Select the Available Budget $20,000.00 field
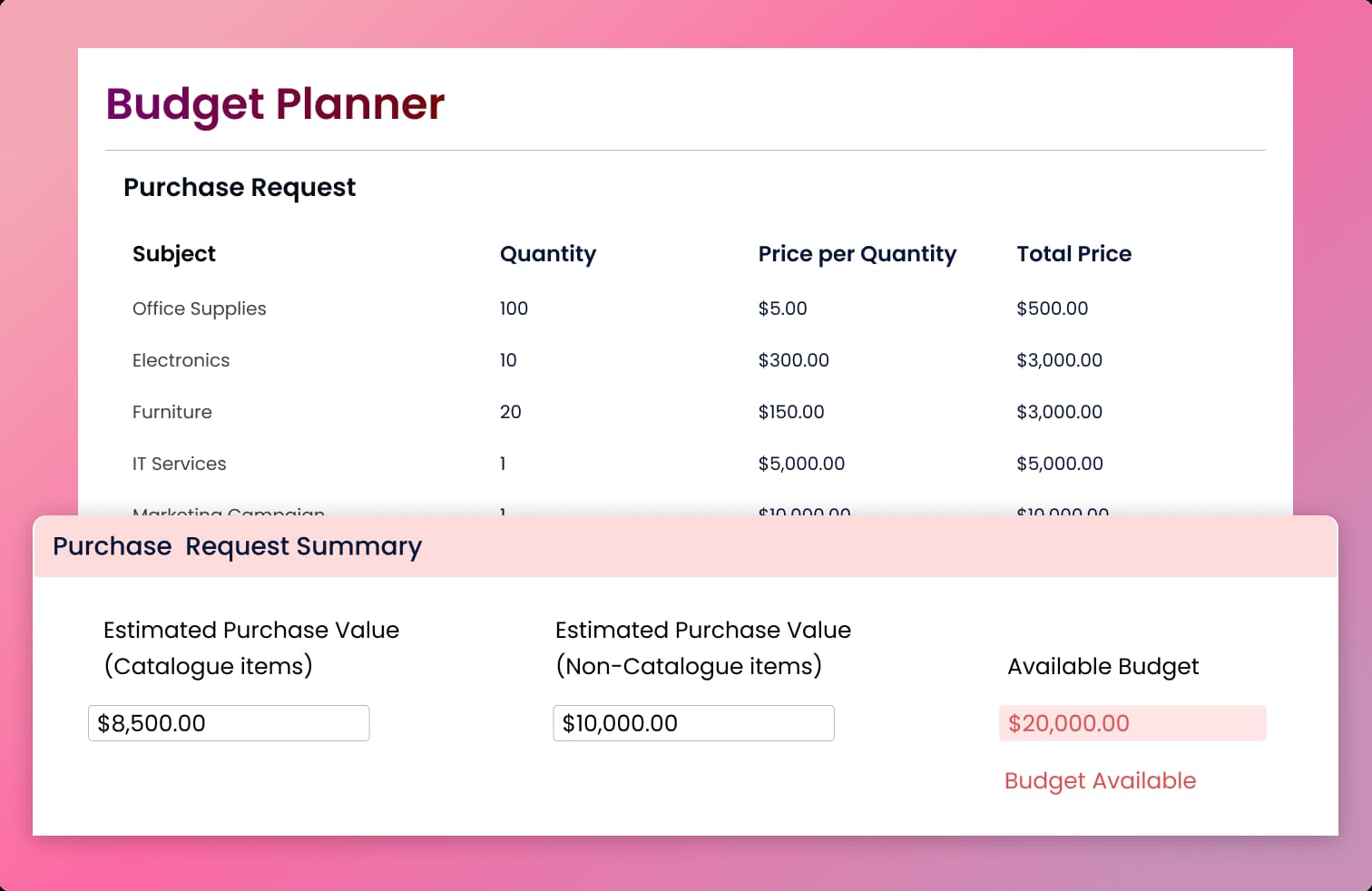The image size is (1372, 891). tap(1132, 723)
